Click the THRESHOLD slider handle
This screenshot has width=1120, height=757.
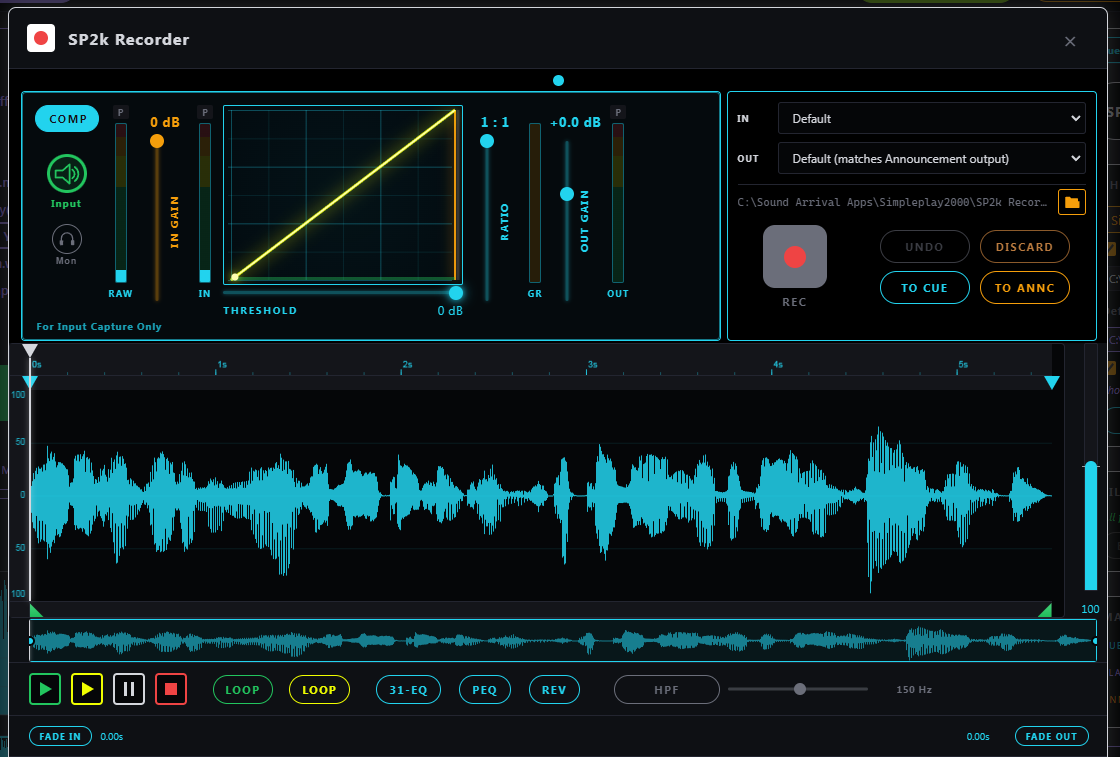pyautogui.click(x=455, y=293)
